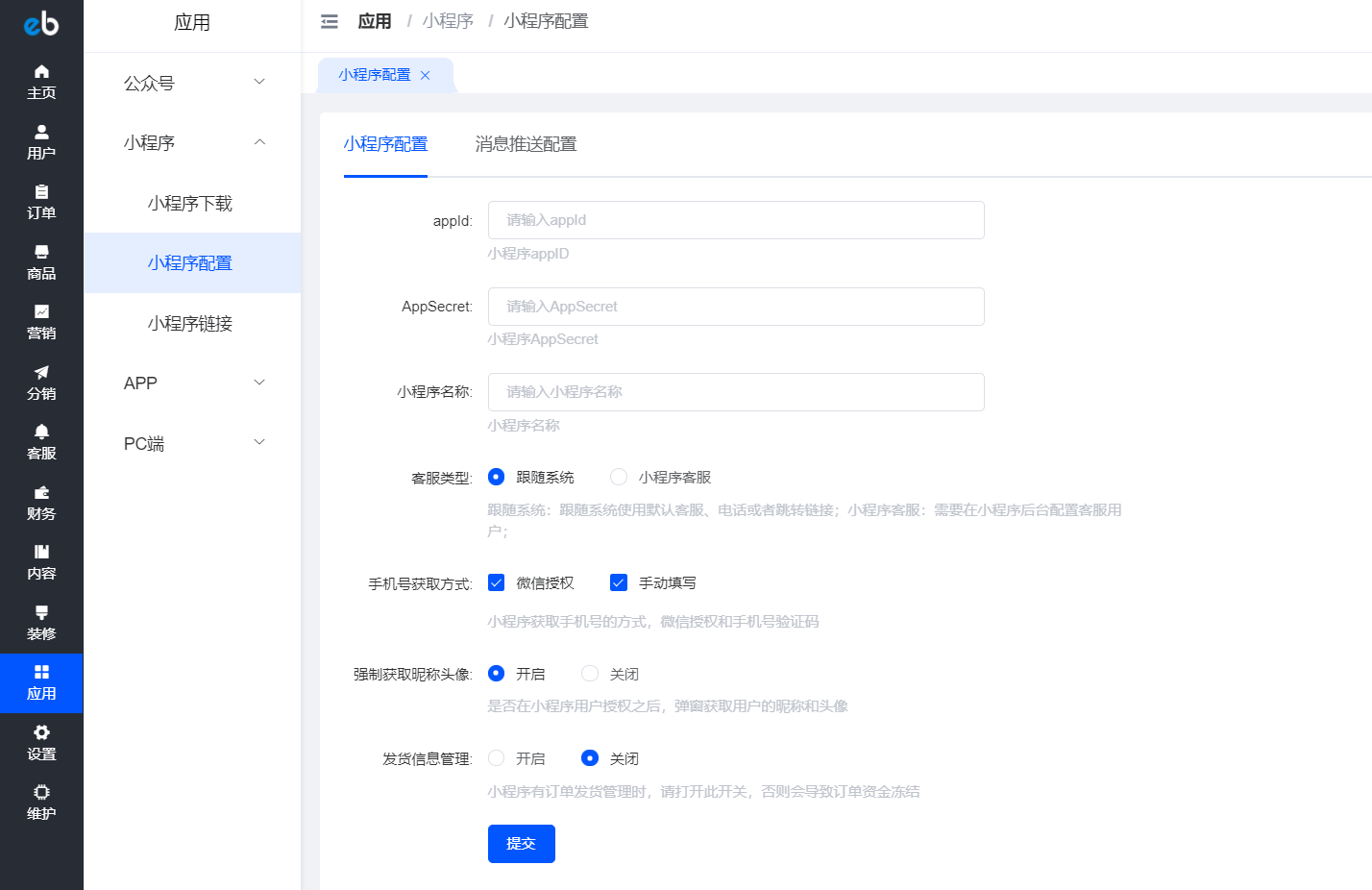Viewport: 1372px width, 890px height.
Task: Enable 发货信息管理 by selecting 开启
Action: (x=497, y=758)
